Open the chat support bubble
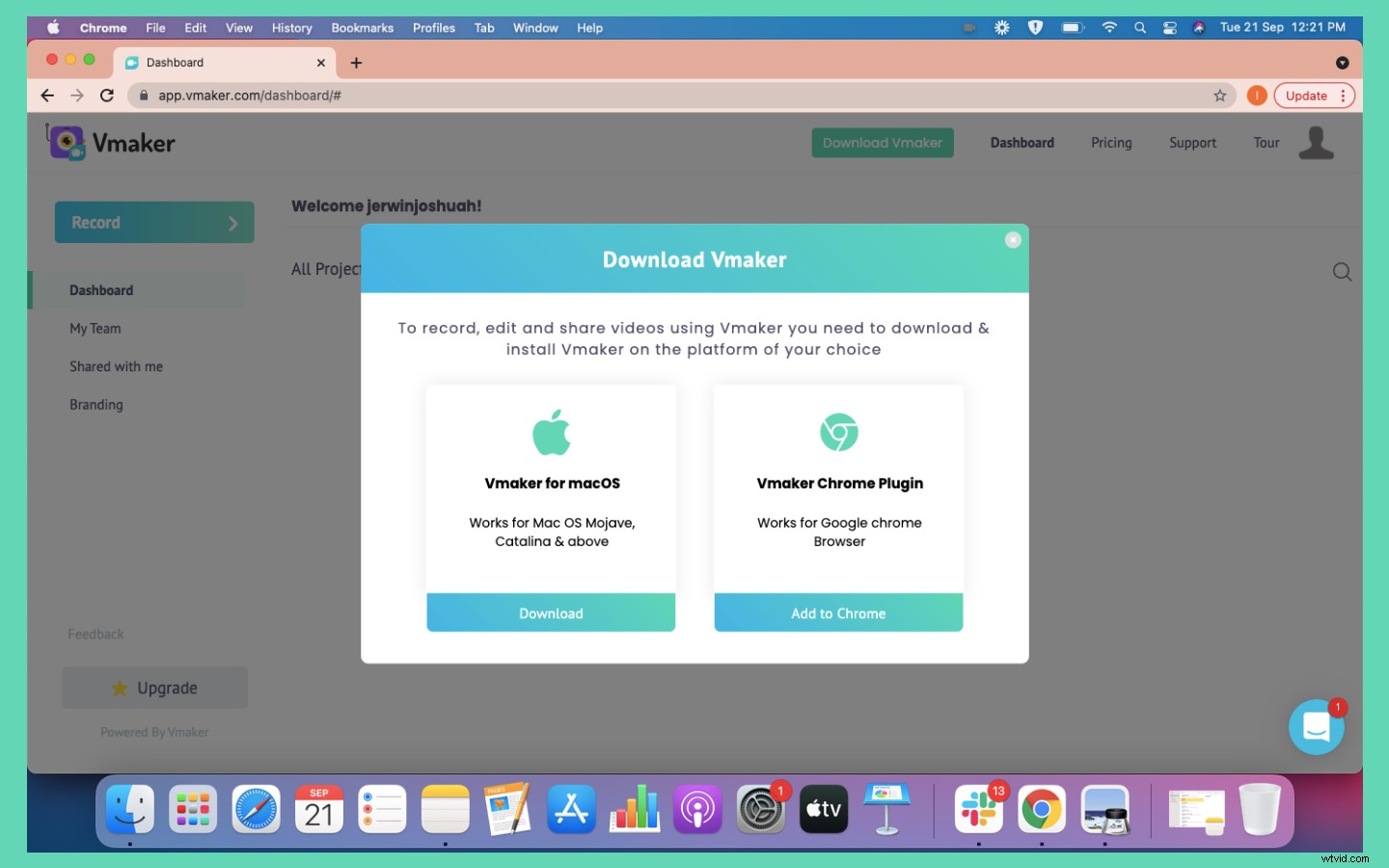The height and width of the screenshot is (868, 1389). pyautogui.click(x=1316, y=727)
